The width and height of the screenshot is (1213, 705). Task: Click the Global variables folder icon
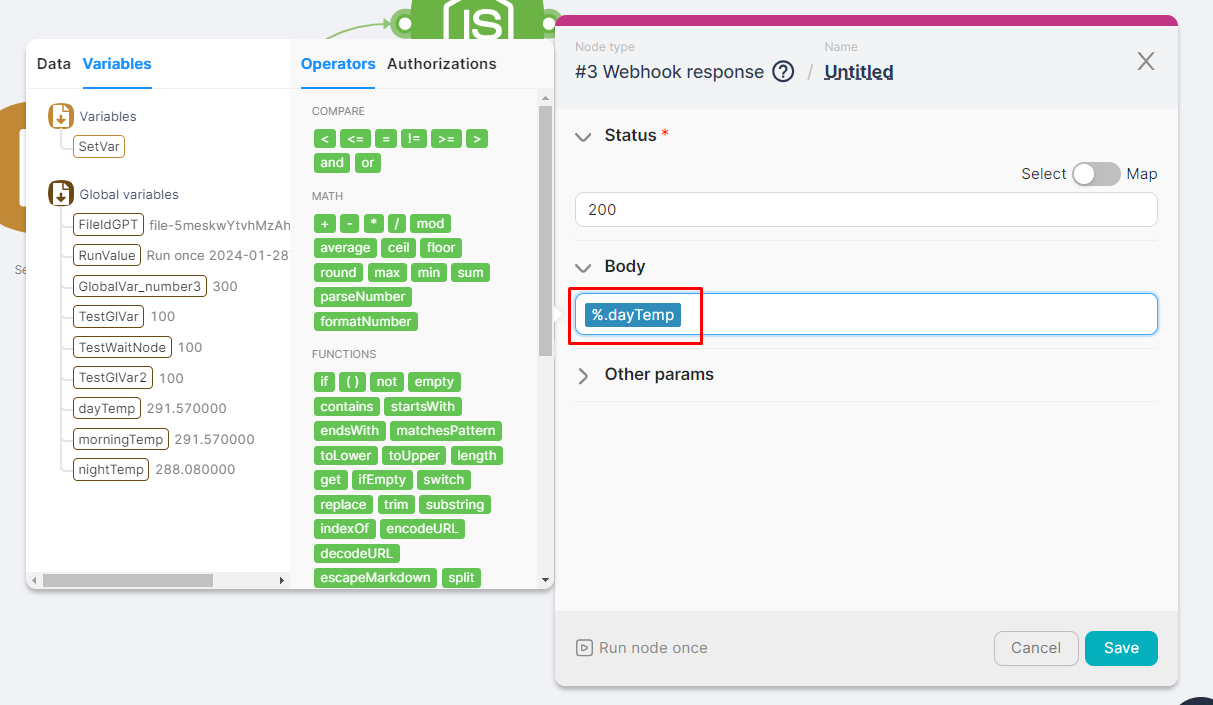click(x=61, y=194)
